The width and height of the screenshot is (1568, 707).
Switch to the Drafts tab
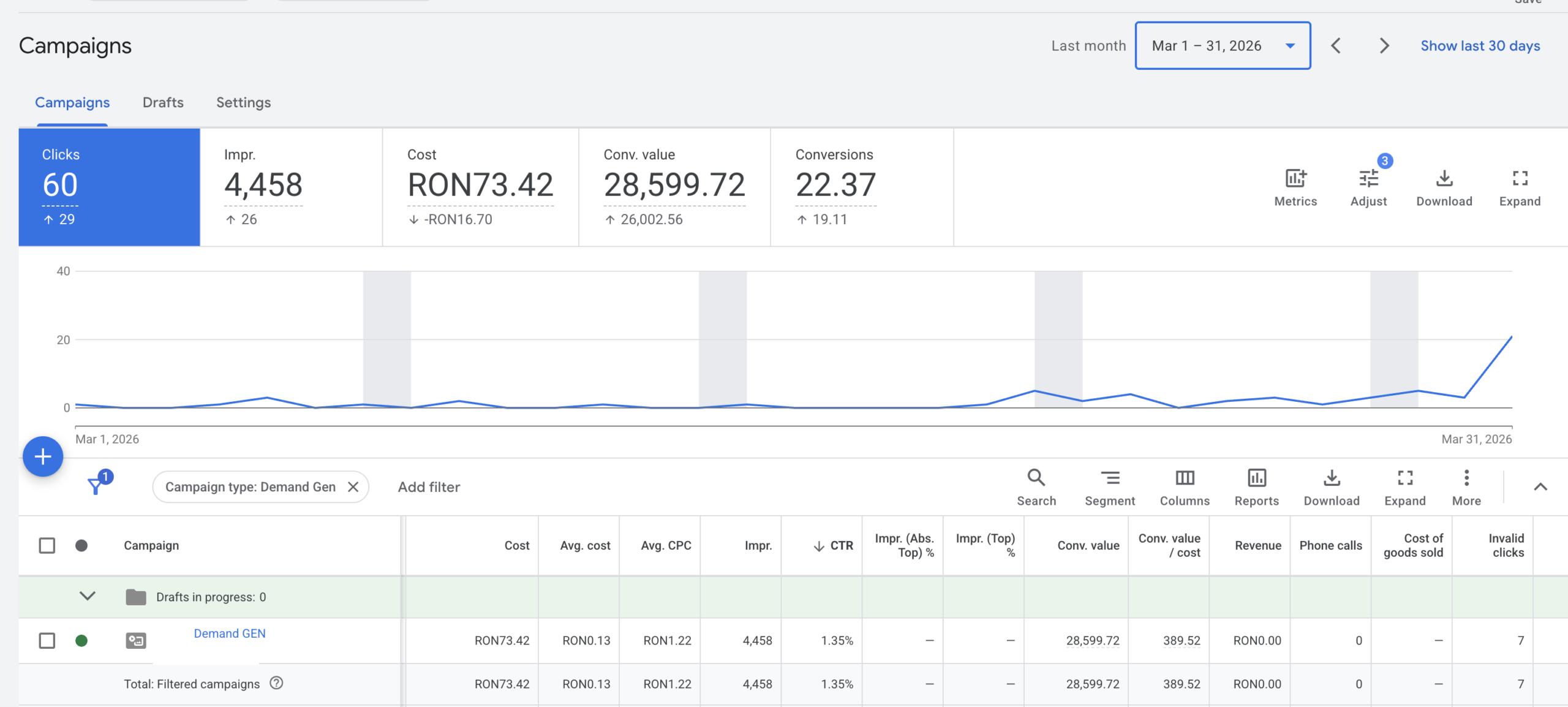coord(163,102)
